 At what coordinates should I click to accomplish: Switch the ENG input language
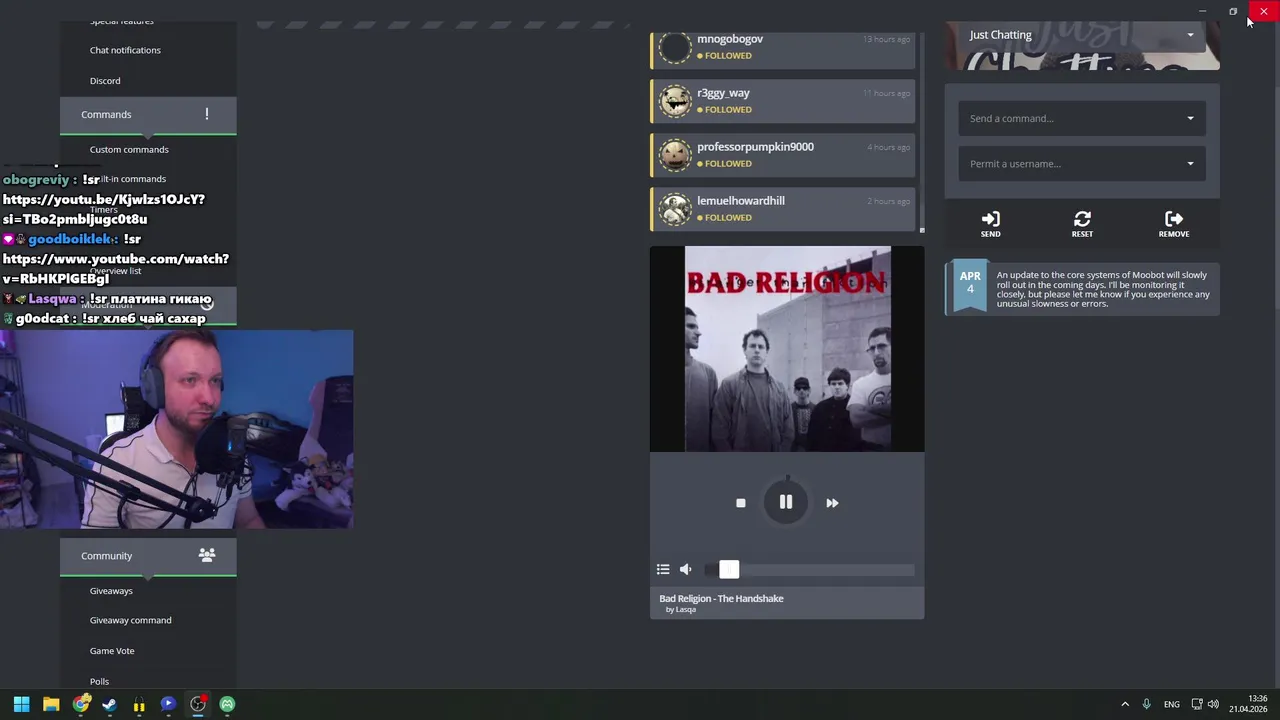pyautogui.click(x=1172, y=704)
